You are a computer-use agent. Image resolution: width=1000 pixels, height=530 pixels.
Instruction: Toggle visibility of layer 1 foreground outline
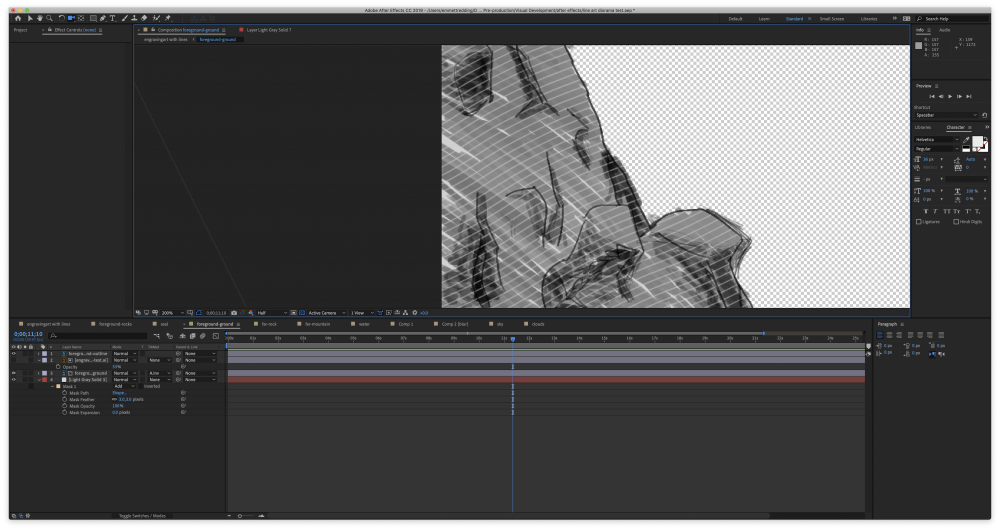(13, 353)
